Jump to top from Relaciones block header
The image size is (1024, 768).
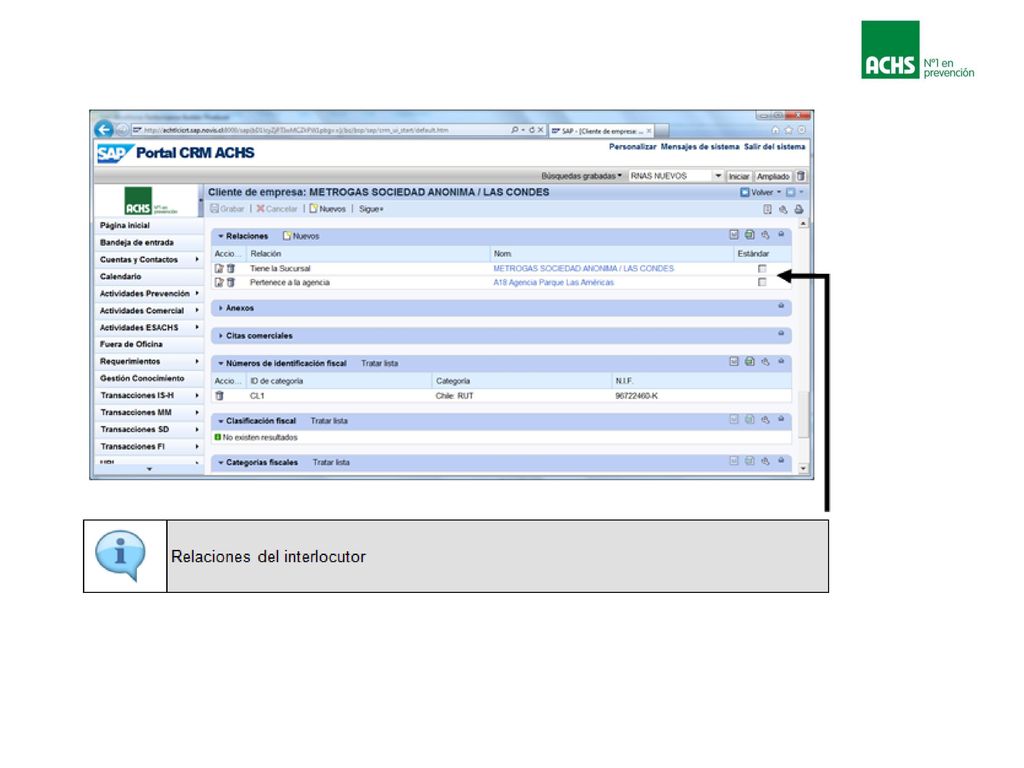781,234
